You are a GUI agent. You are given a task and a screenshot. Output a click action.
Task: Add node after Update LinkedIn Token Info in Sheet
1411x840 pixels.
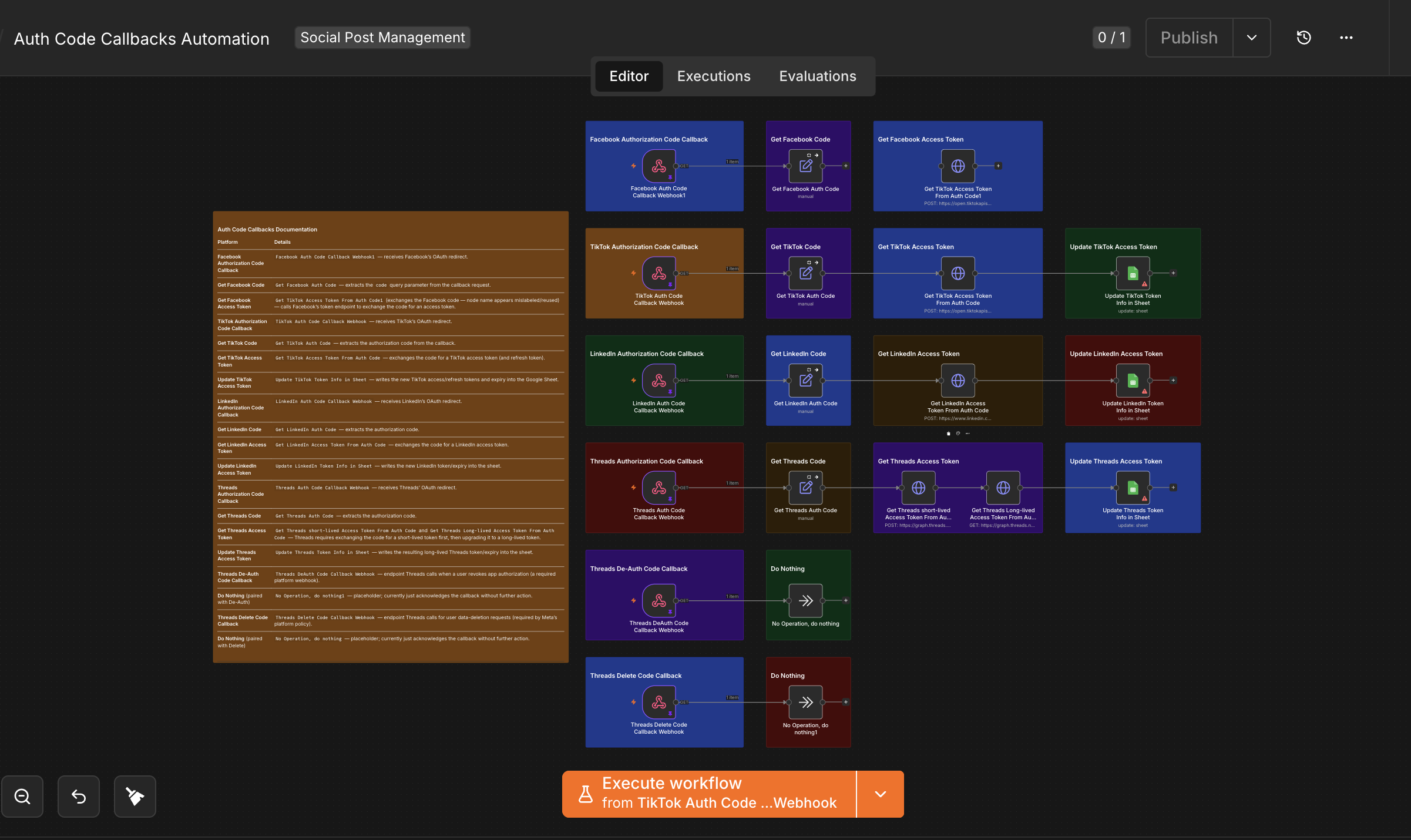[x=1173, y=380]
